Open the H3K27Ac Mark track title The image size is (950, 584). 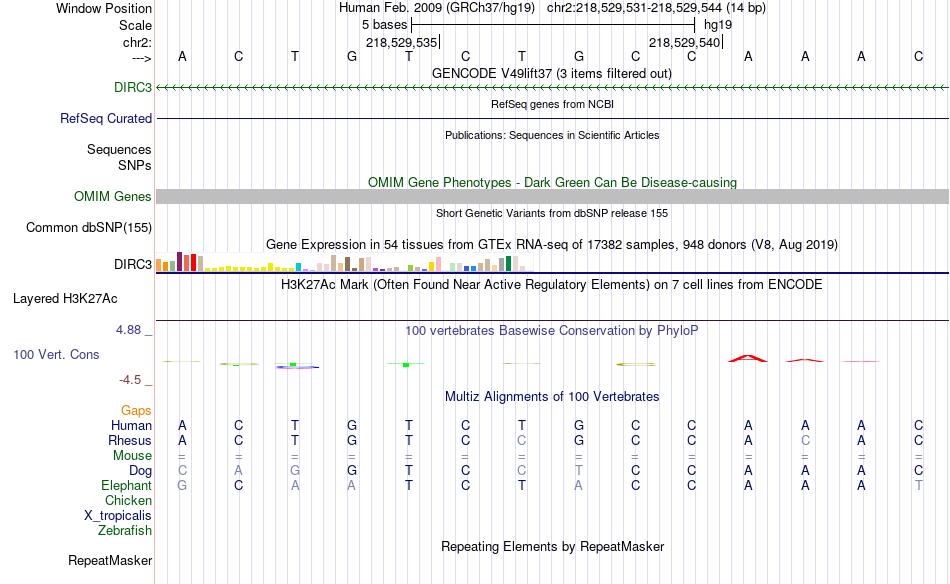(x=552, y=285)
